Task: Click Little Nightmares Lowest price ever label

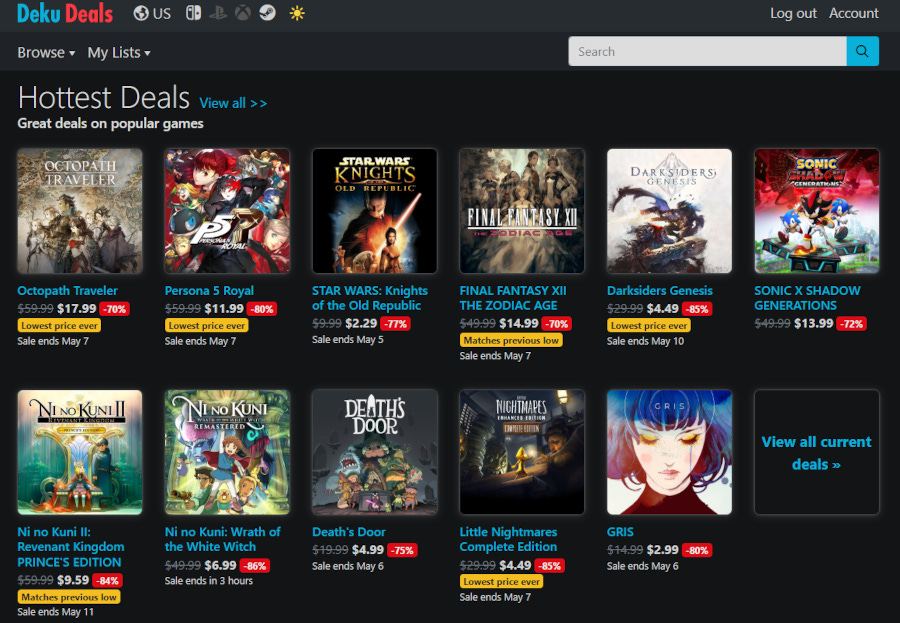Action: [x=502, y=582]
